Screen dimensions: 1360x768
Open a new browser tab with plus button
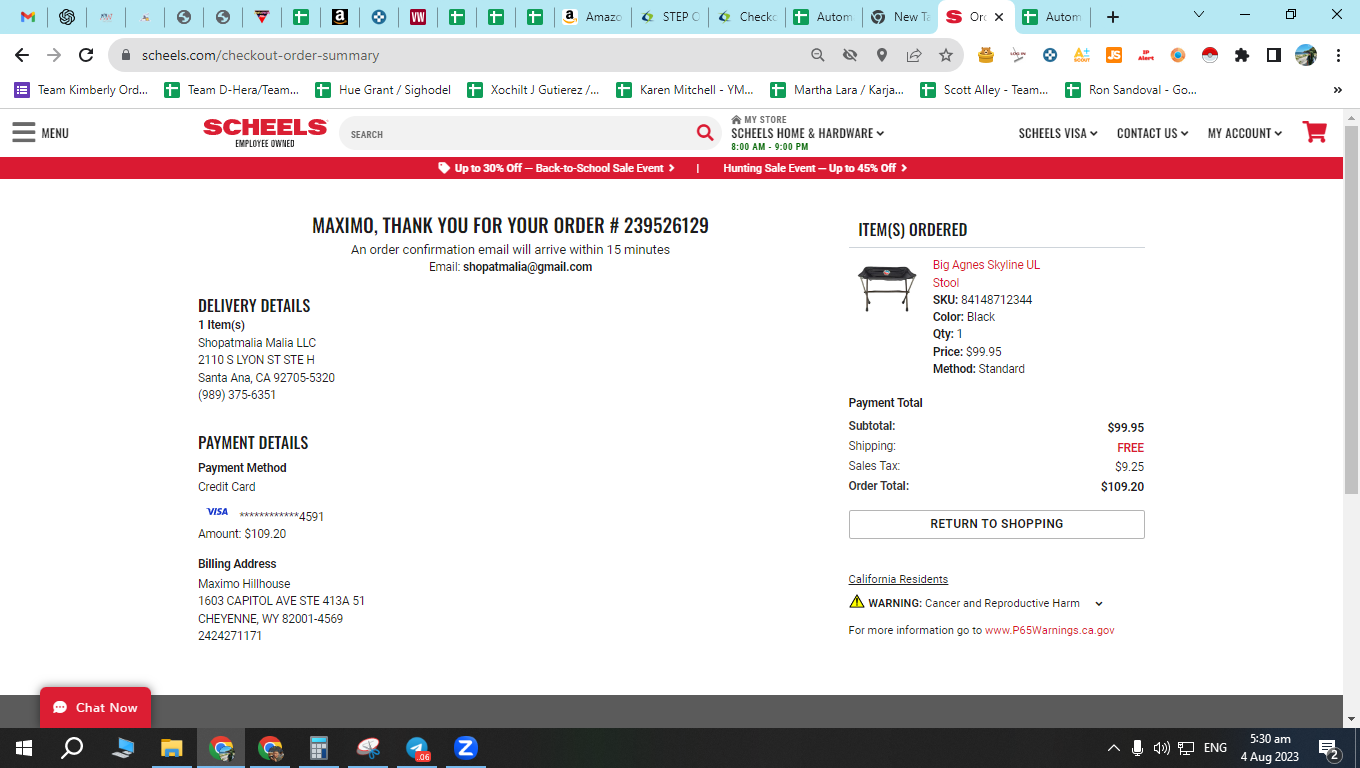(x=1113, y=17)
